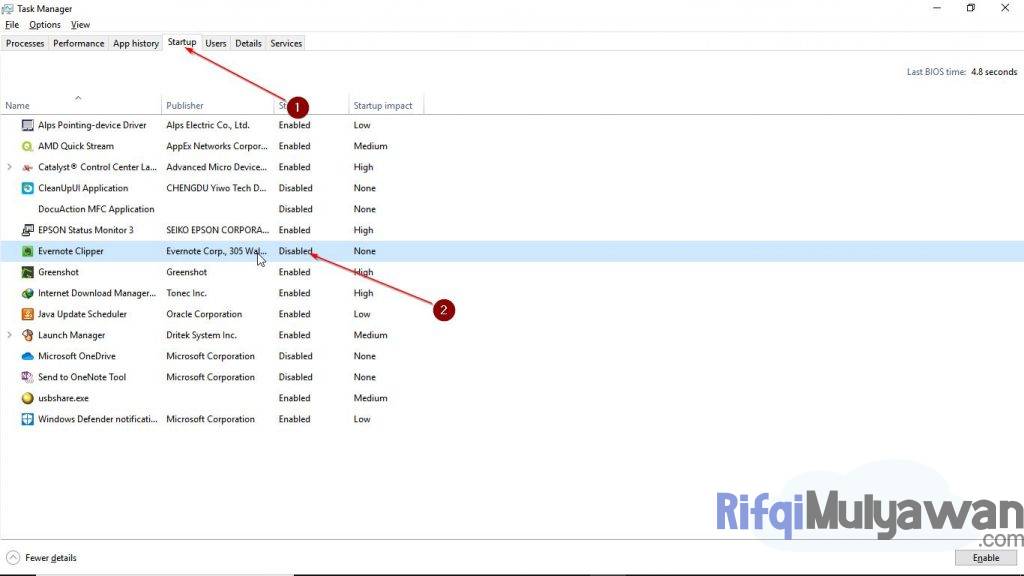Switch to the Services tab
The image size is (1024, 576).
pyautogui.click(x=285, y=43)
